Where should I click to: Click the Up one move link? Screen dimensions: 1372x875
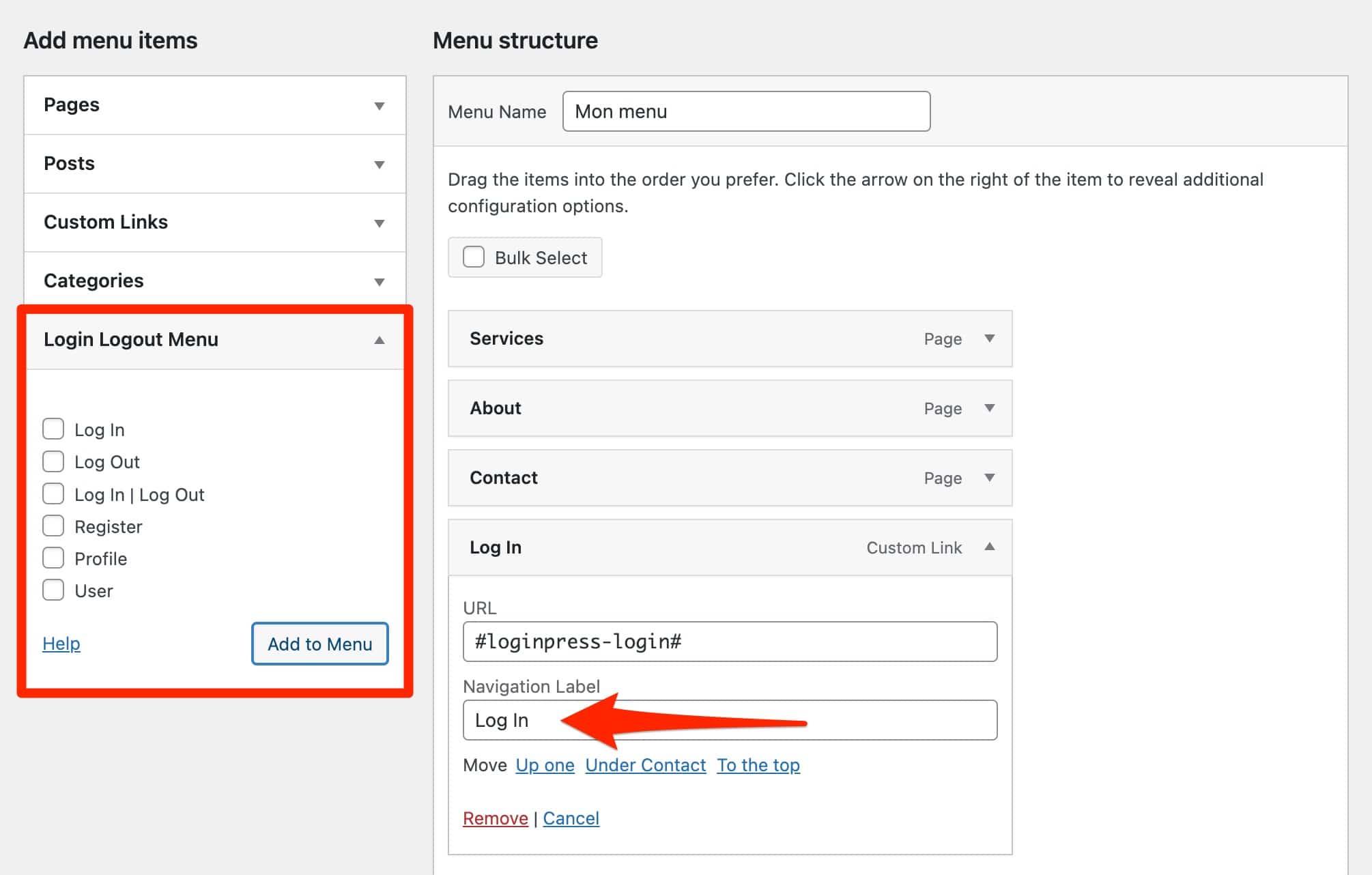[545, 765]
